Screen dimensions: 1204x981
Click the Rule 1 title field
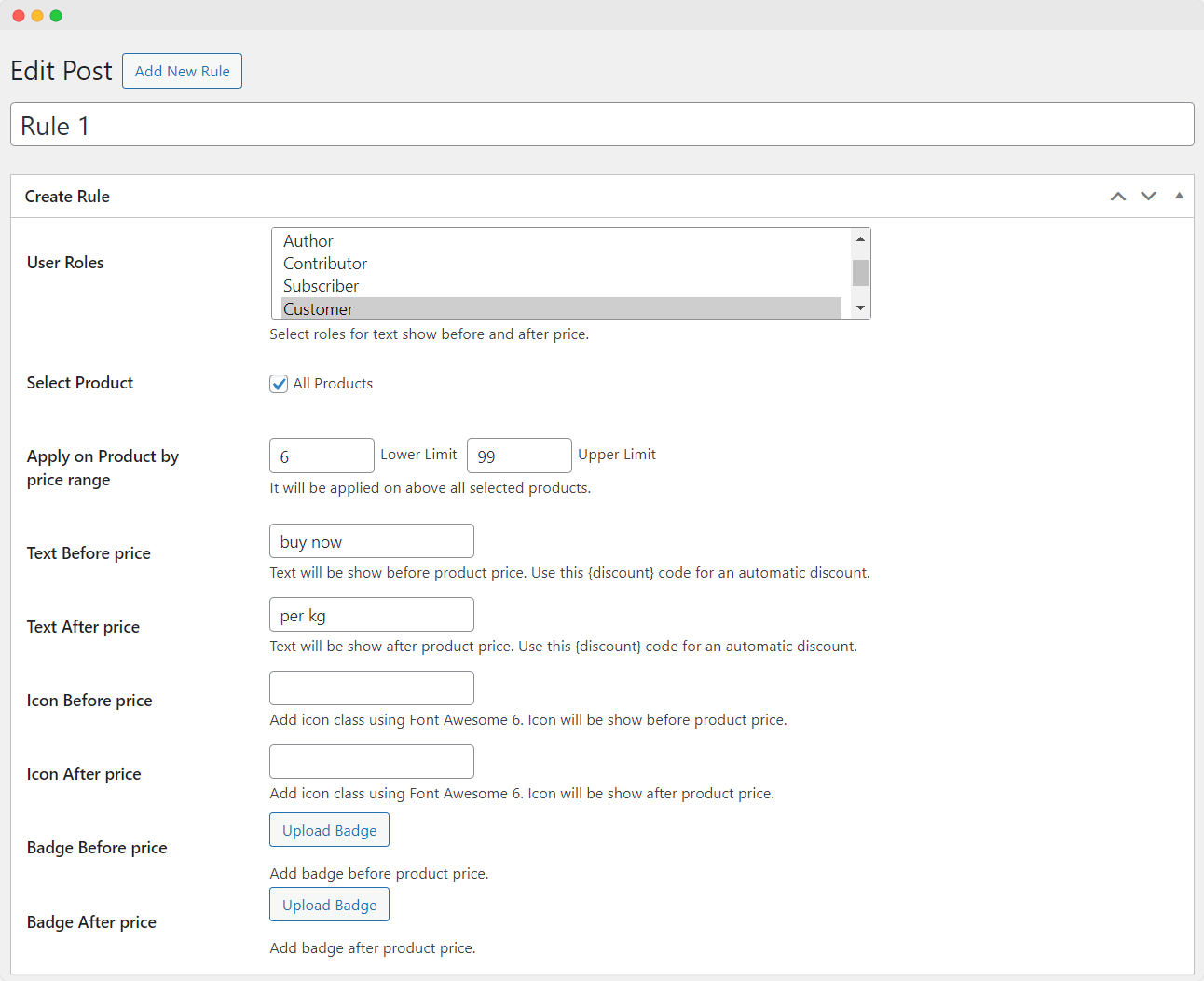pyautogui.click(x=601, y=125)
